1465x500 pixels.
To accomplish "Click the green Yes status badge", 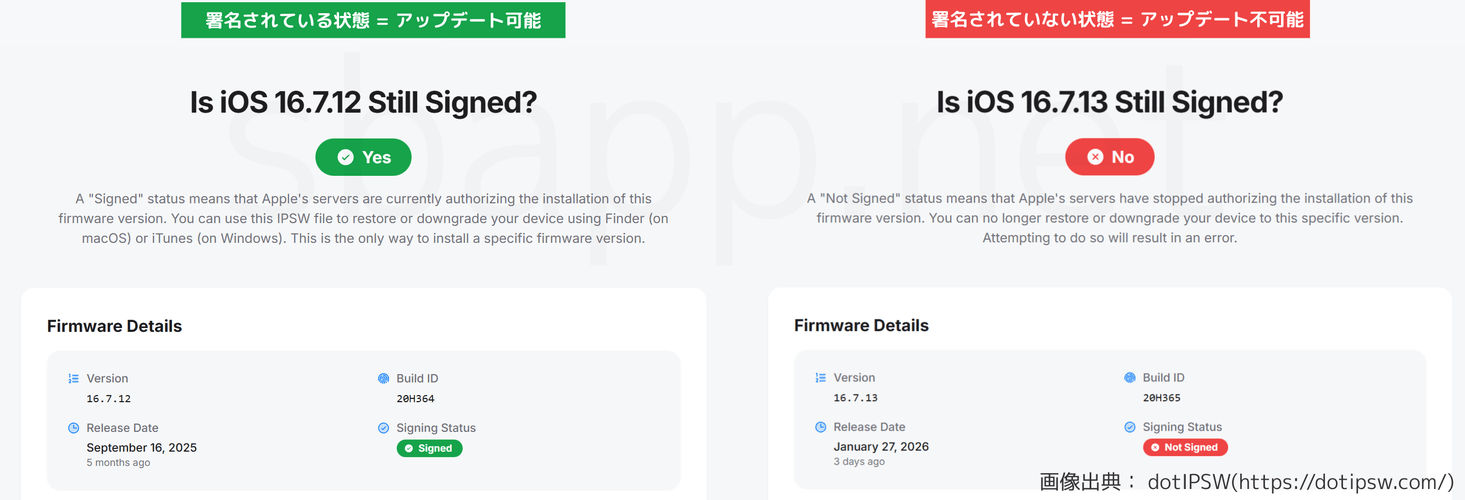I will click(363, 157).
